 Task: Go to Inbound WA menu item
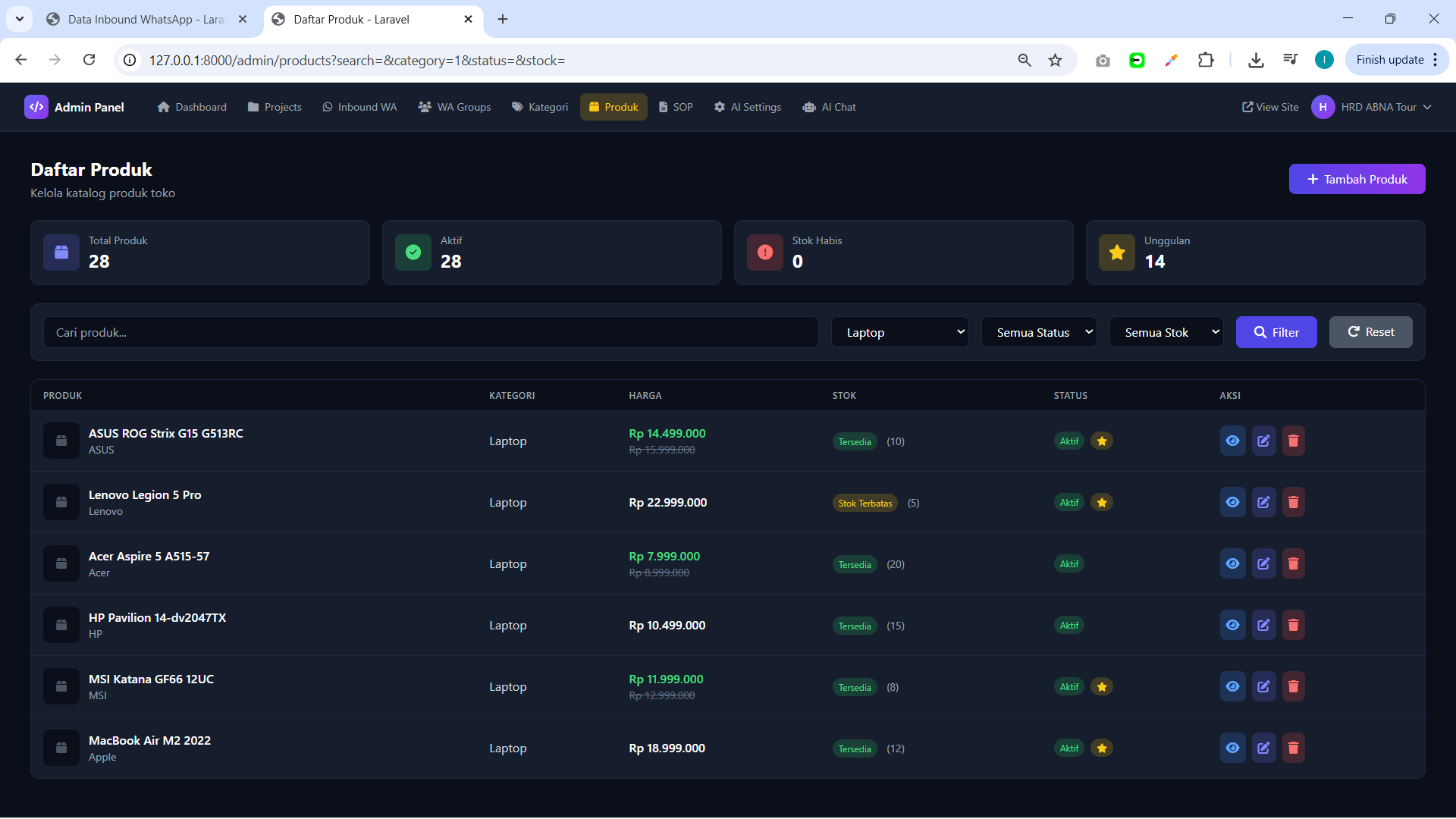pyautogui.click(x=359, y=107)
